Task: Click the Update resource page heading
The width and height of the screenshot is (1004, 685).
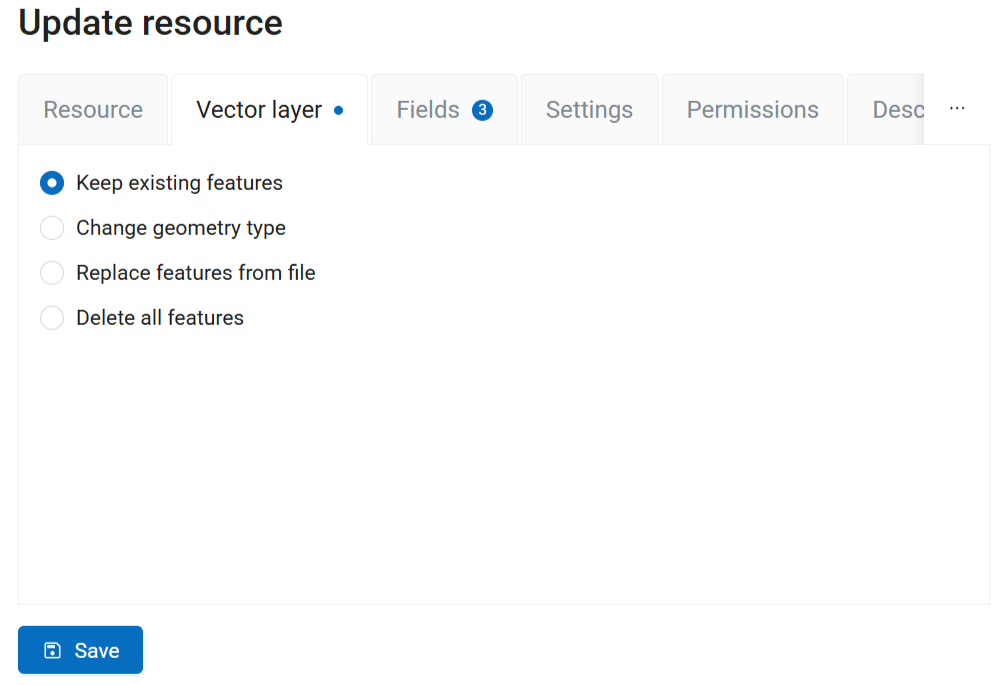Action: coord(150,23)
